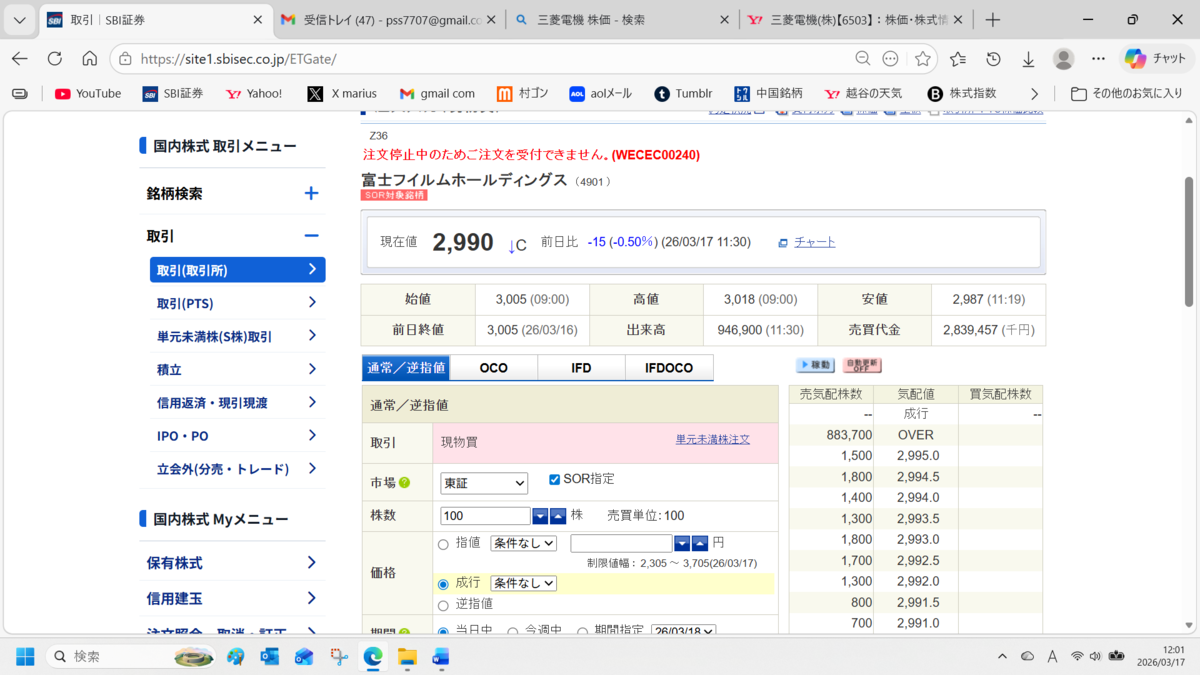
Task: Increase limit price with the up arrow
Action: pyautogui.click(x=700, y=543)
